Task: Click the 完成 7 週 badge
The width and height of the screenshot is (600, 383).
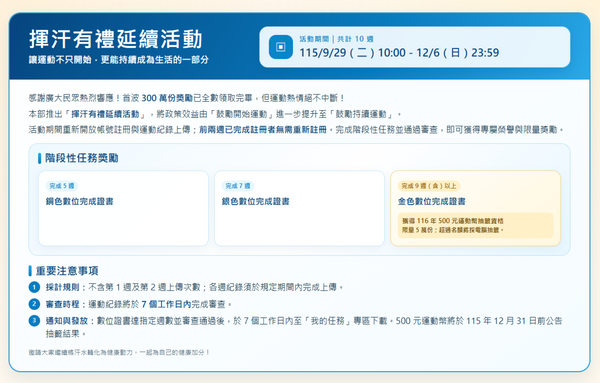Action: point(238,186)
